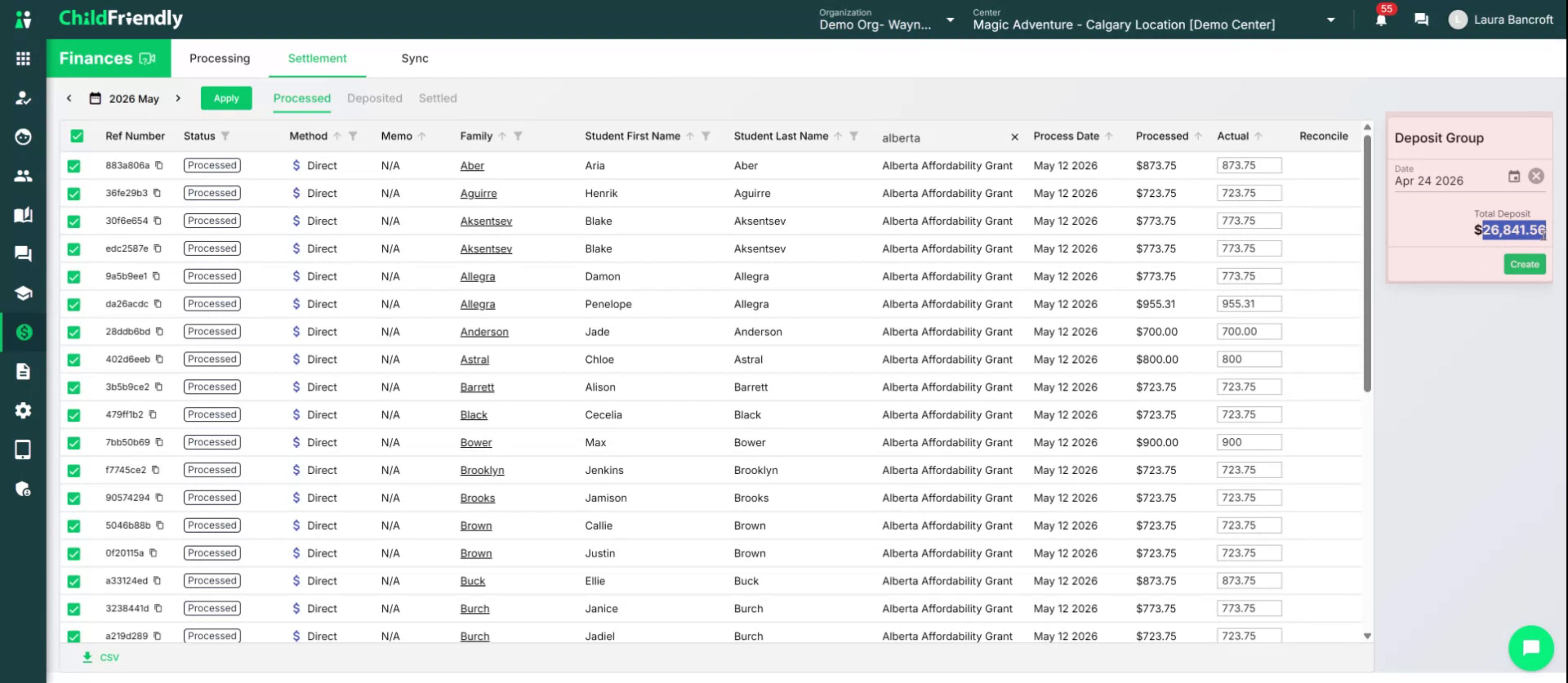Copy ref number 36fe29b3
The width and height of the screenshot is (1568, 683).
(157, 192)
